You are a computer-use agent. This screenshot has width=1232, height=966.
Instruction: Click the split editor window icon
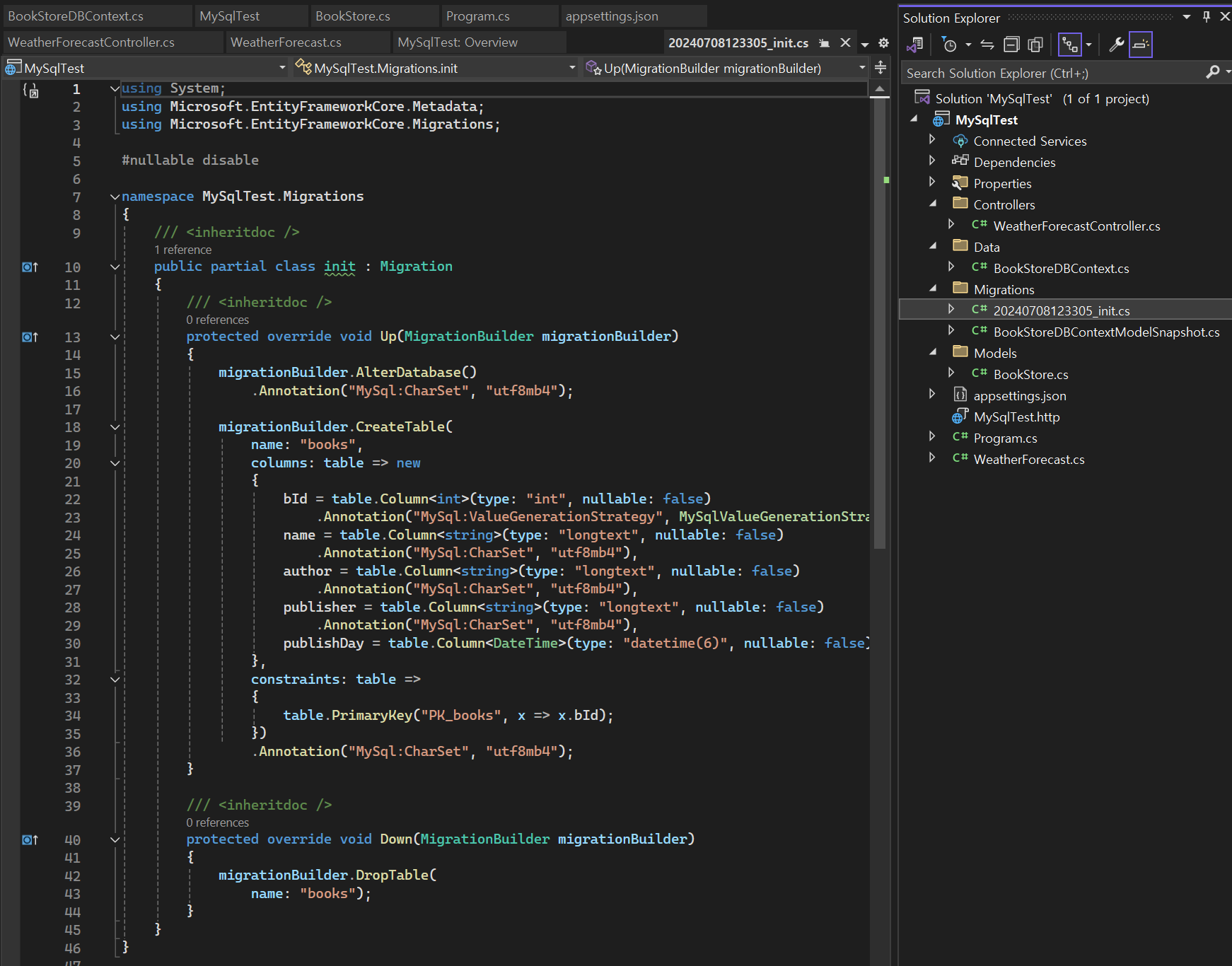click(881, 67)
